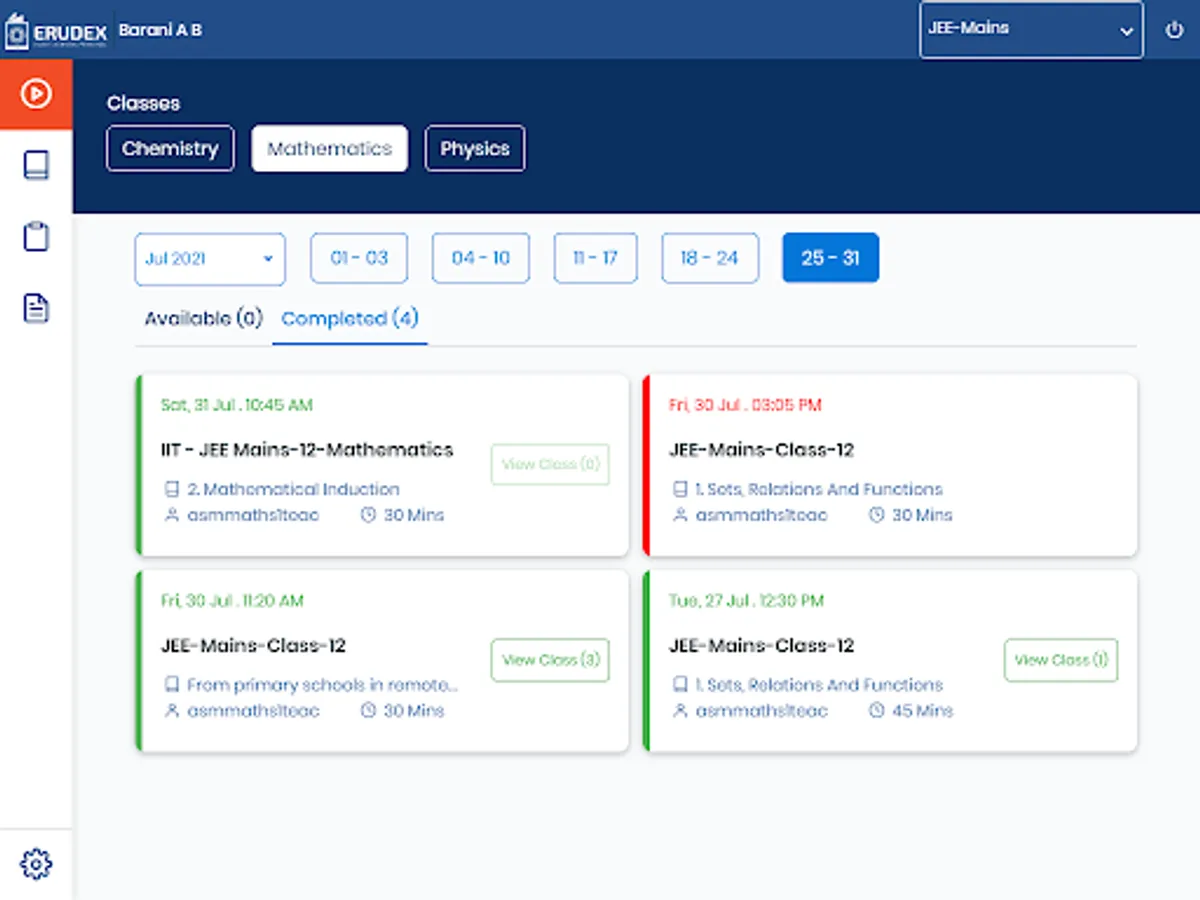Click the power logout icon
Screen dimensions: 1200x900
click(1175, 29)
